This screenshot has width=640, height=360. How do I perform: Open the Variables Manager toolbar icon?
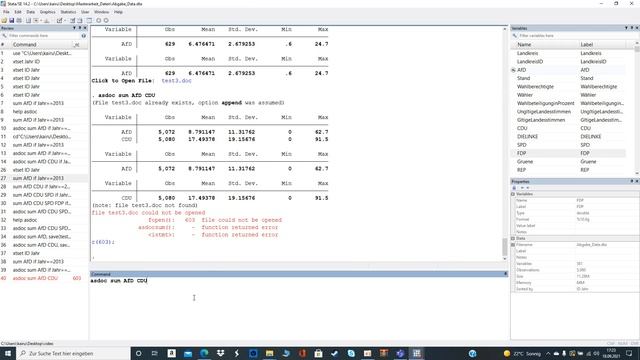(x=89, y=20)
